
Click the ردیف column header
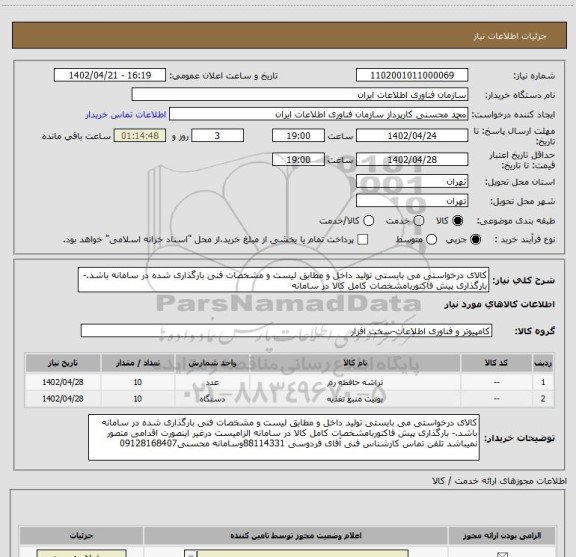coord(543,363)
